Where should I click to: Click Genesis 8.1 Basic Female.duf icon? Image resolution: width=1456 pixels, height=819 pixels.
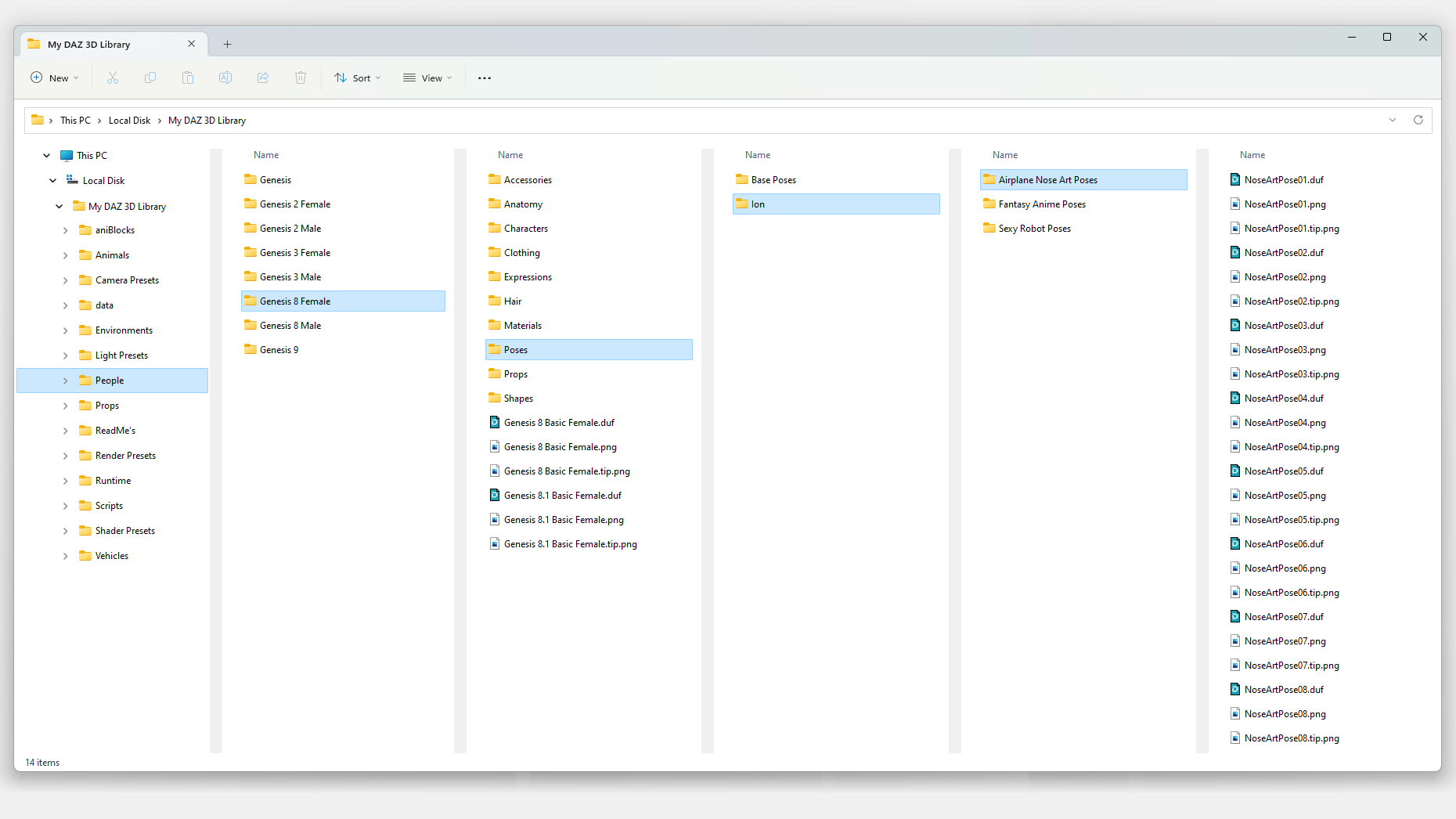(x=495, y=495)
